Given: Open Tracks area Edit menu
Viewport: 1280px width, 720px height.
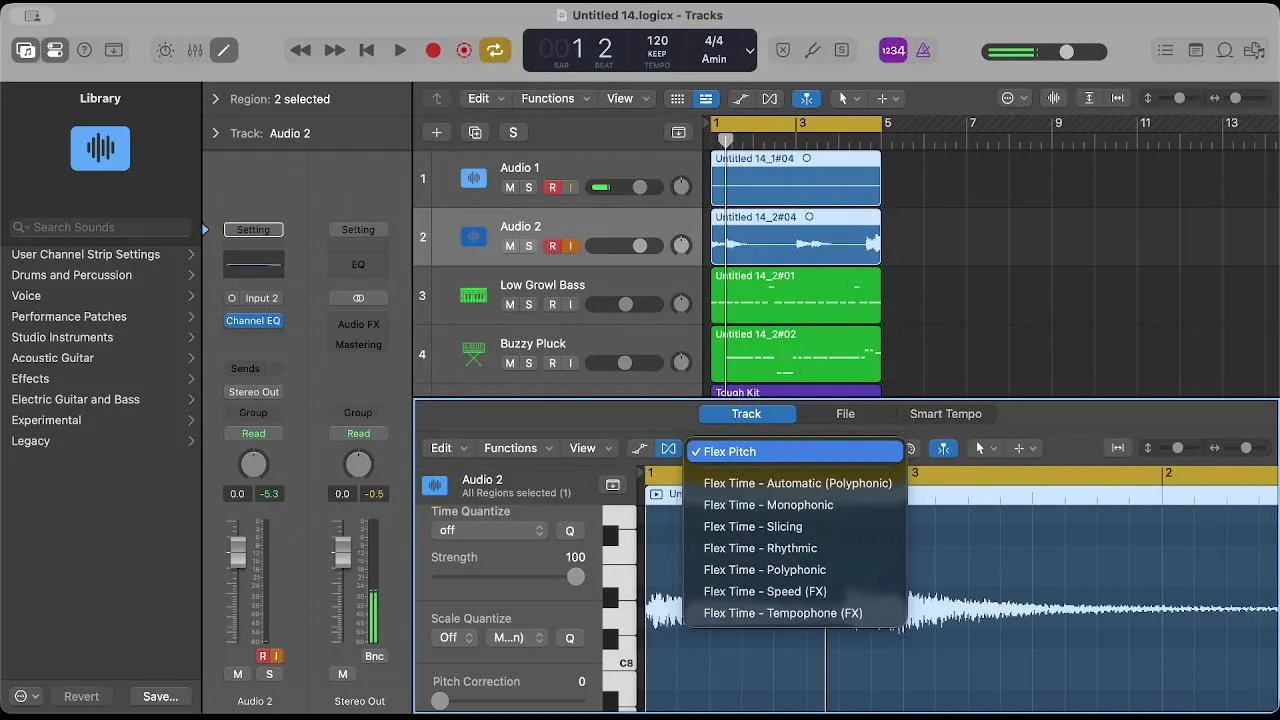Looking at the screenshot, I should (x=485, y=98).
